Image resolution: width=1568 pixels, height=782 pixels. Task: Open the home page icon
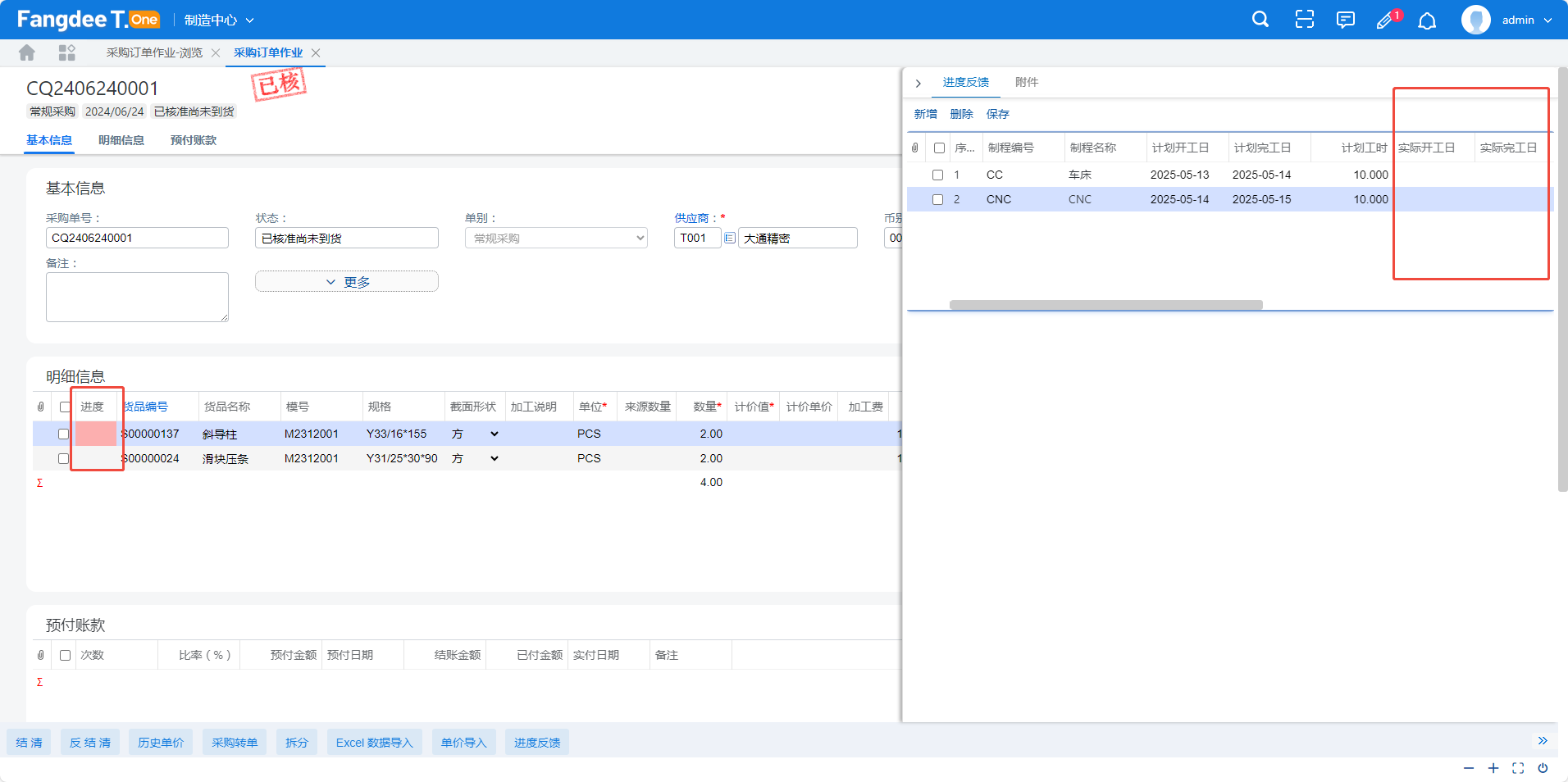tap(27, 52)
